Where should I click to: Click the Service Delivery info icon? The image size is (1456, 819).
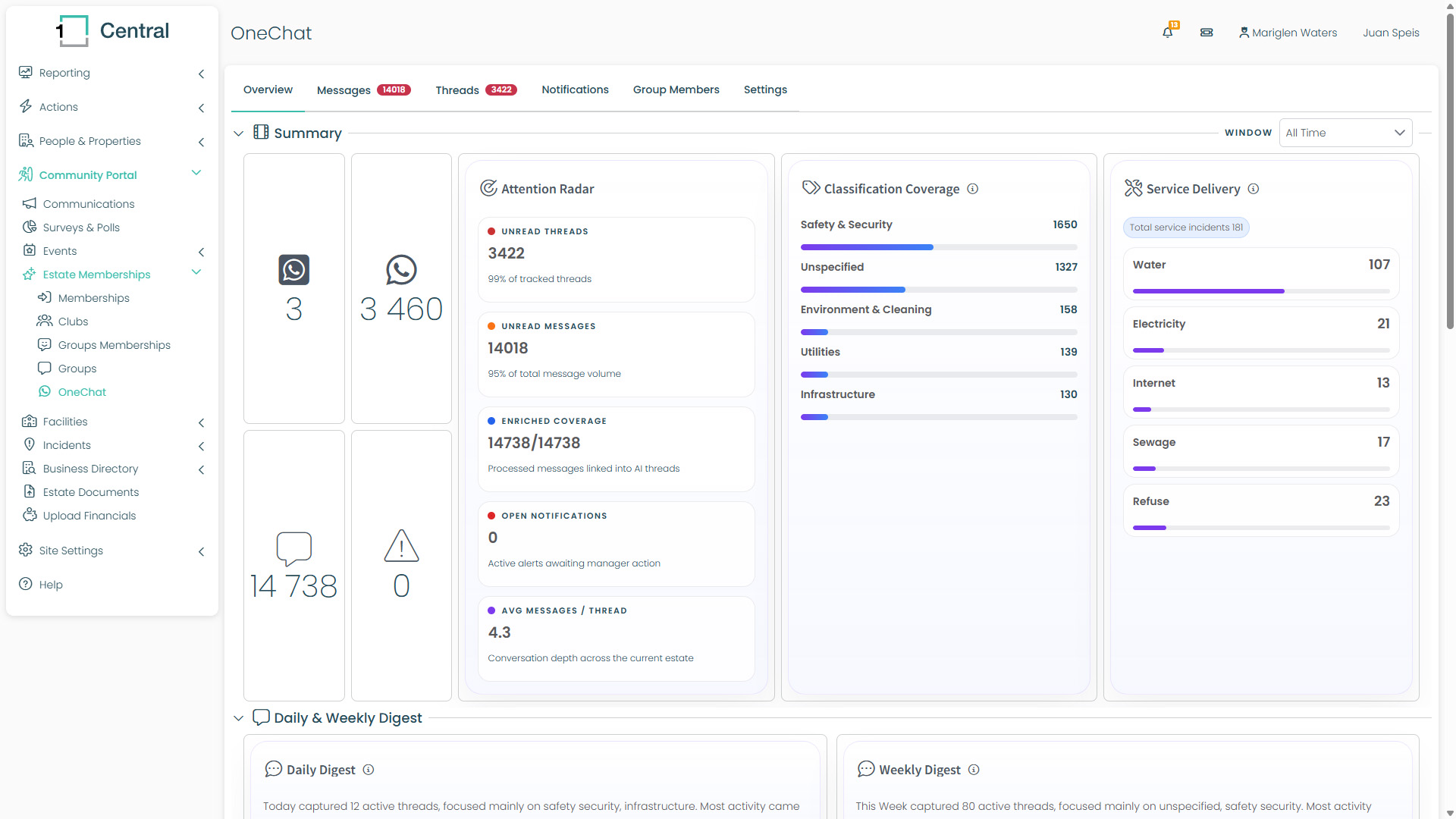pyautogui.click(x=1254, y=189)
